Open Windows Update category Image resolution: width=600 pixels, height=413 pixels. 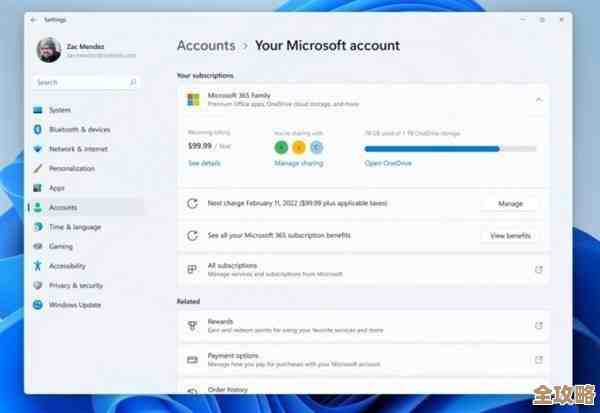[x=86, y=305]
